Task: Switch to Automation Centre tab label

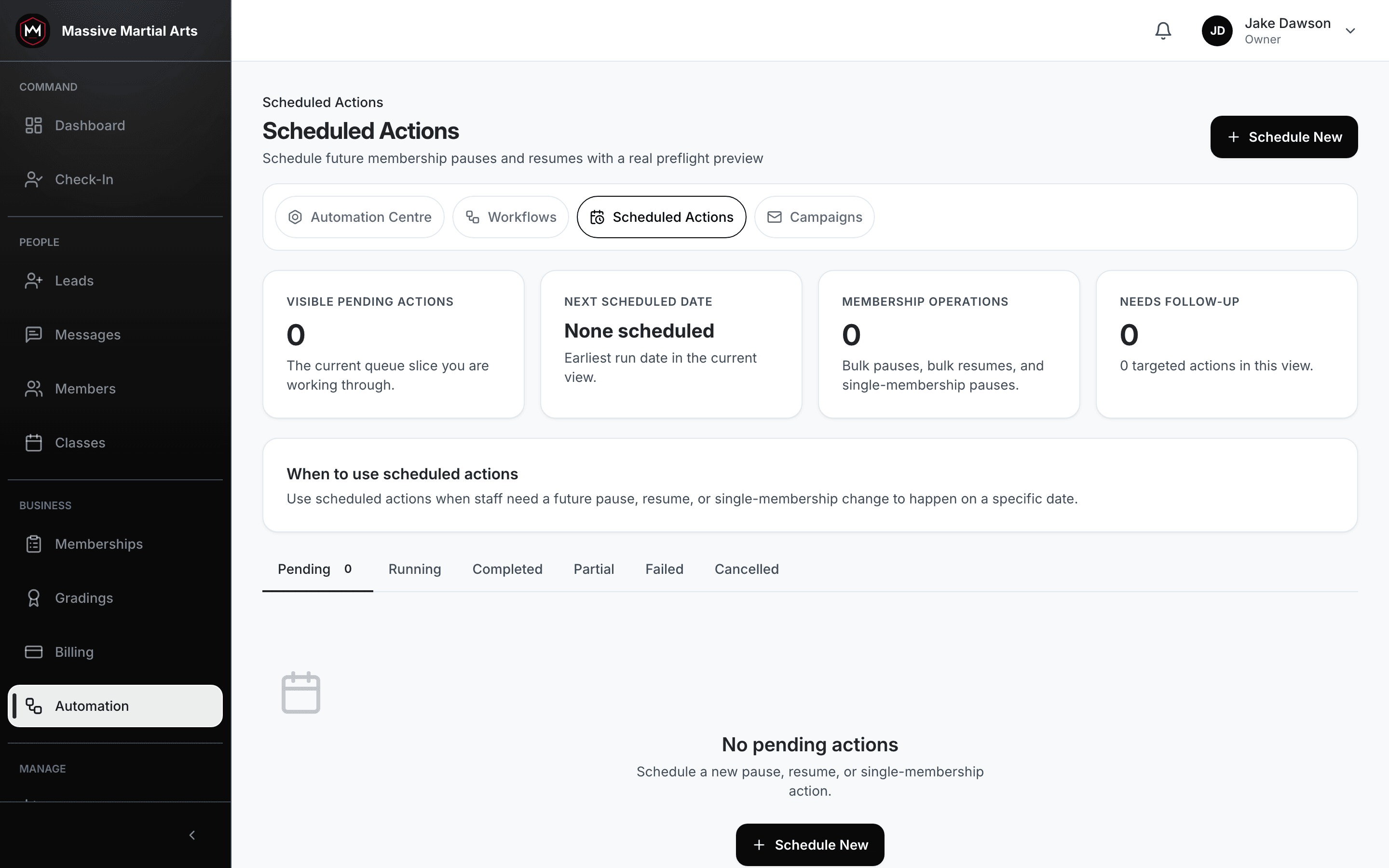Action: [371, 217]
